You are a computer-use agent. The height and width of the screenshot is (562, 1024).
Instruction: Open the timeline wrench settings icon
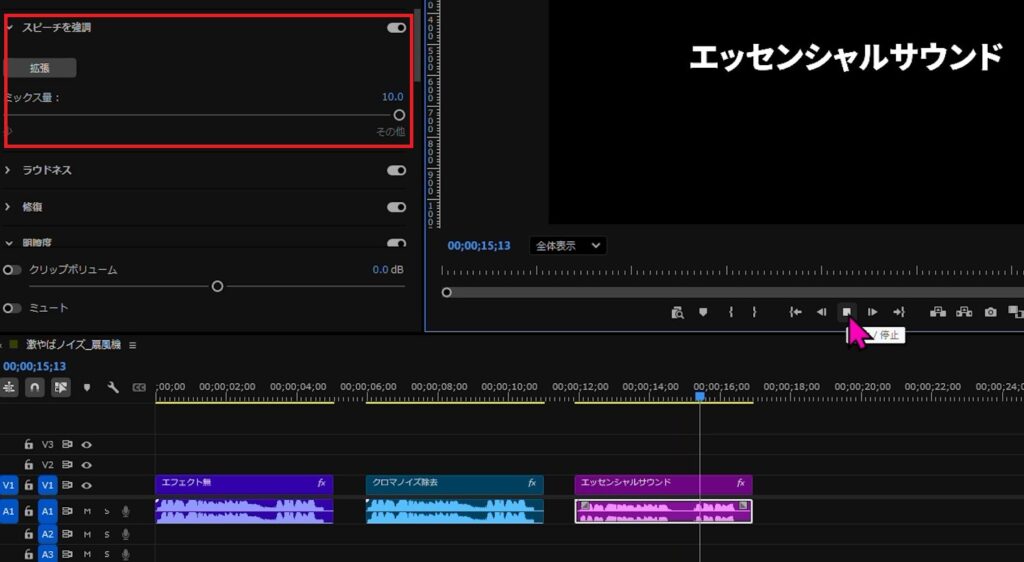(113, 387)
